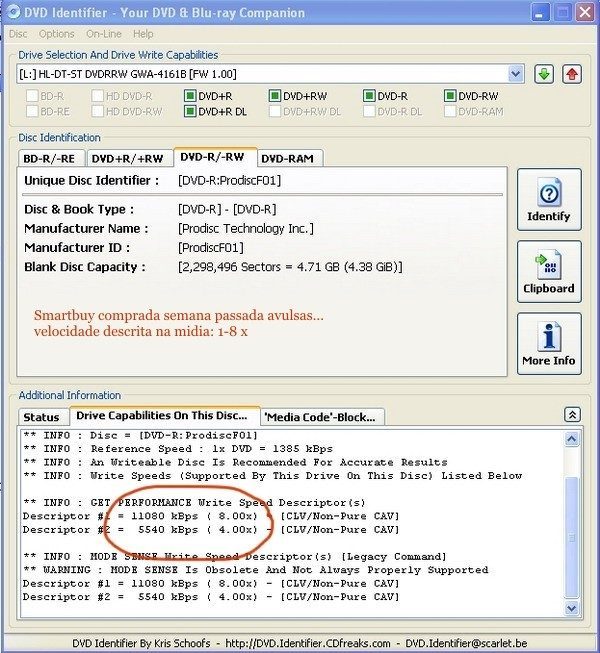Switch to the DVD-RAM disc tab
This screenshot has width=600, height=653.
point(290,159)
